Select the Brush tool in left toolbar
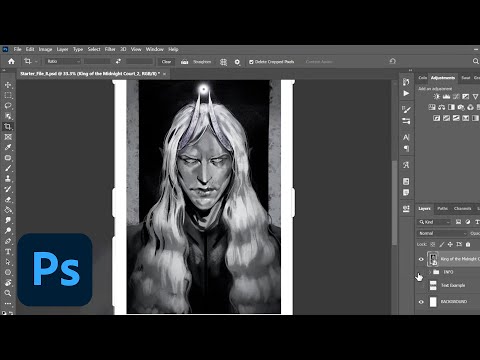 8,168
